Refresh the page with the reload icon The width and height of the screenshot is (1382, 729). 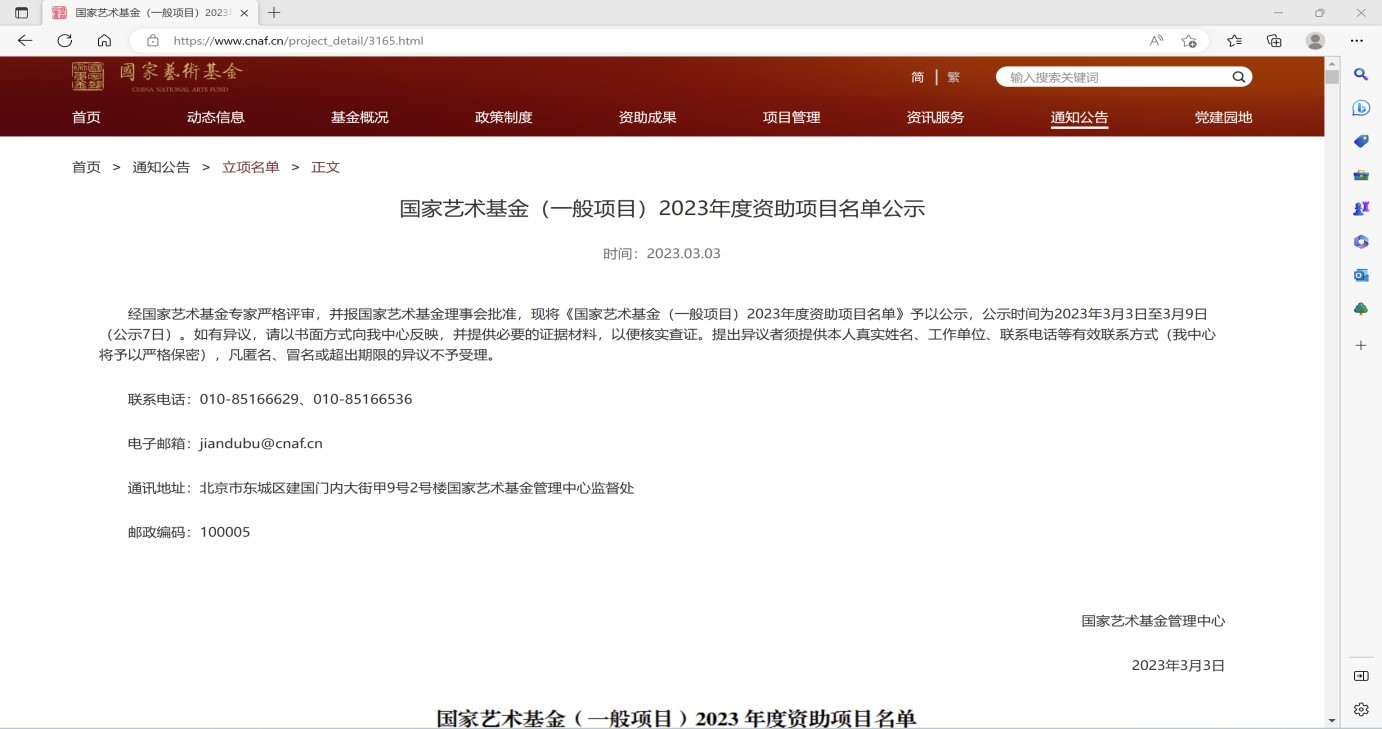tap(65, 41)
